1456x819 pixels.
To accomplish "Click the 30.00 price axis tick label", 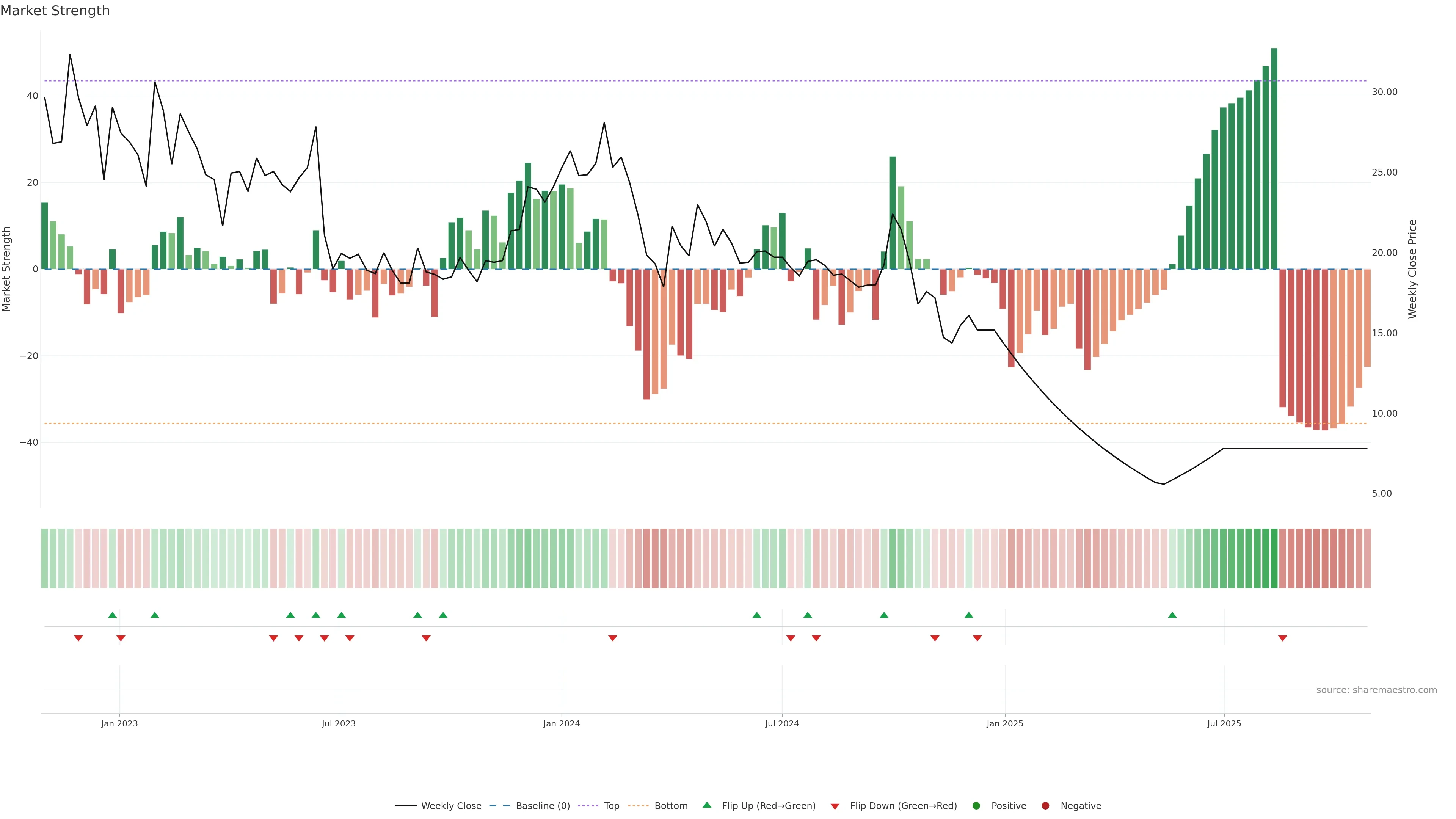I will pyautogui.click(x=1384, y=92).
